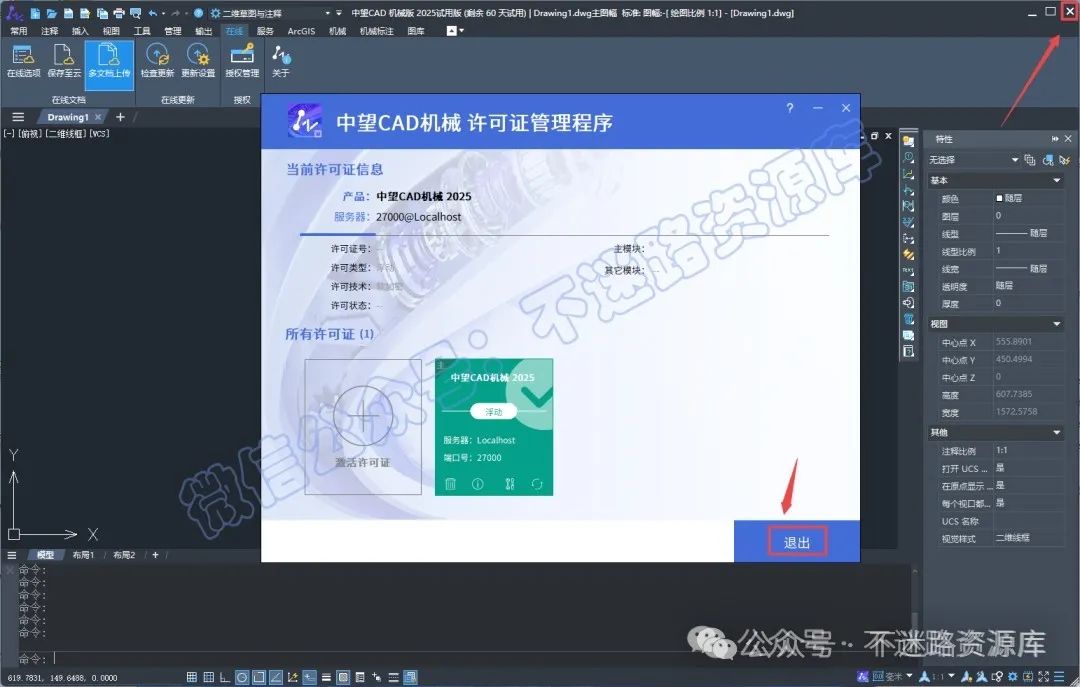Toggle snap mode in the status bar
The width and height of the screenshot is (1080, 687).
click(x=209, y=677)
